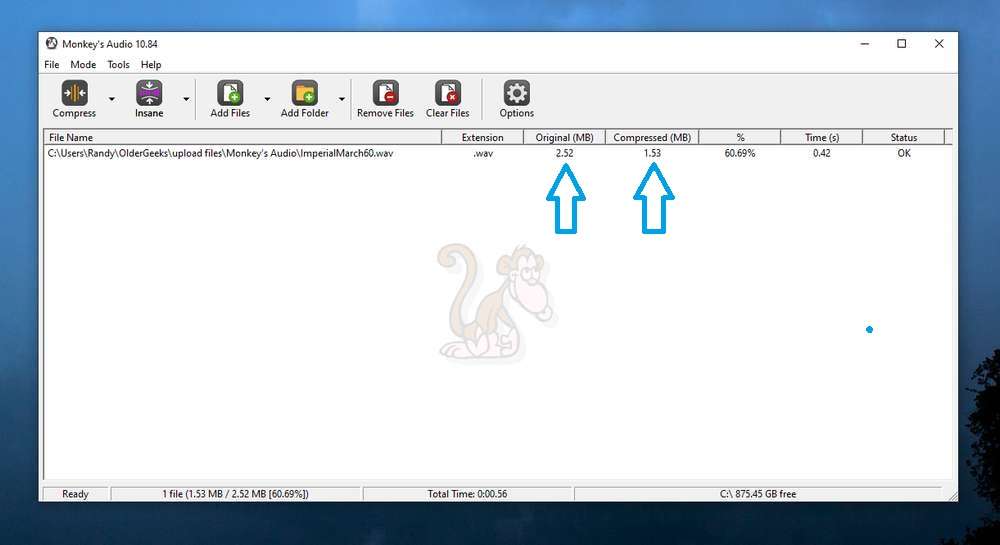Click the 0.42 time cell
The width and height of the screenshot is (1000, 545).
click(821, 153)
